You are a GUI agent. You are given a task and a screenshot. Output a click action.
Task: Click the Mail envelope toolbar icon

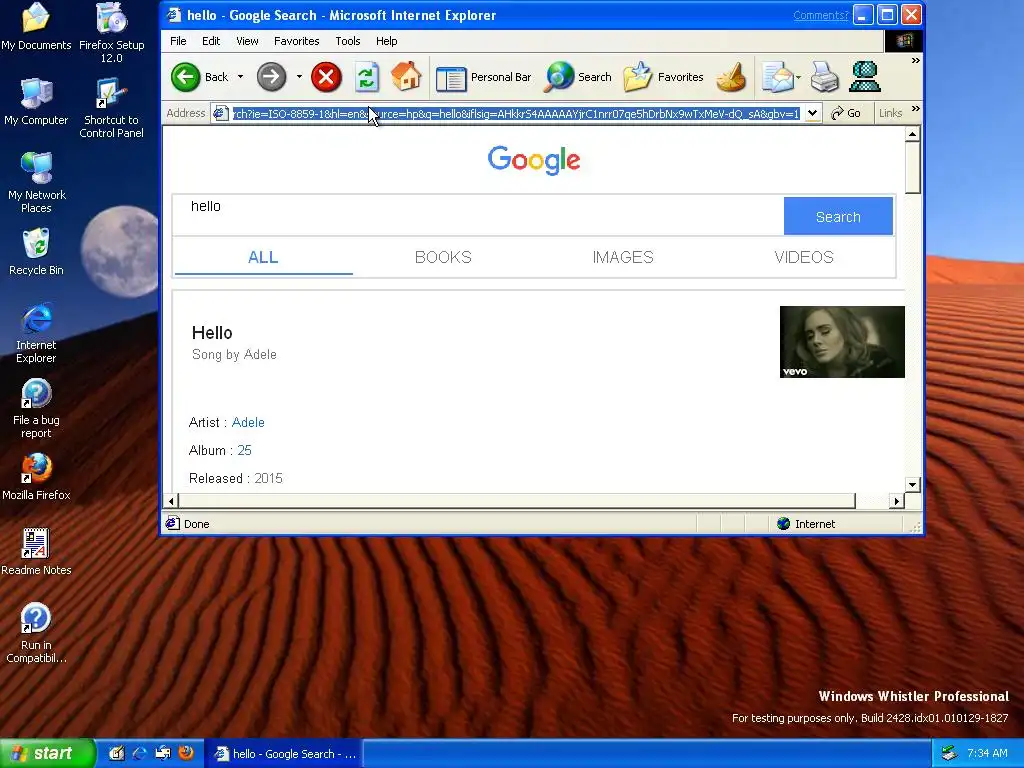pyautogui.click(x=778, y=77)
